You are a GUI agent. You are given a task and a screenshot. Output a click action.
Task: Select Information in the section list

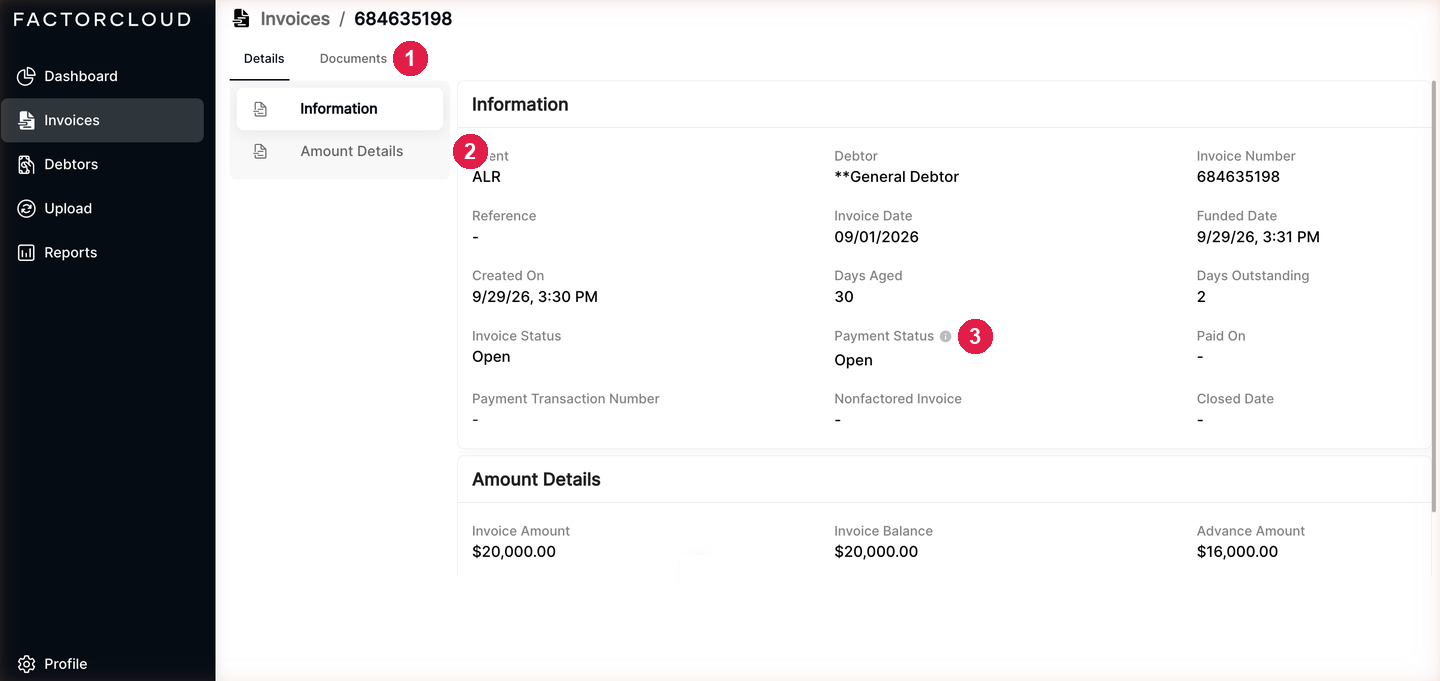340,109
